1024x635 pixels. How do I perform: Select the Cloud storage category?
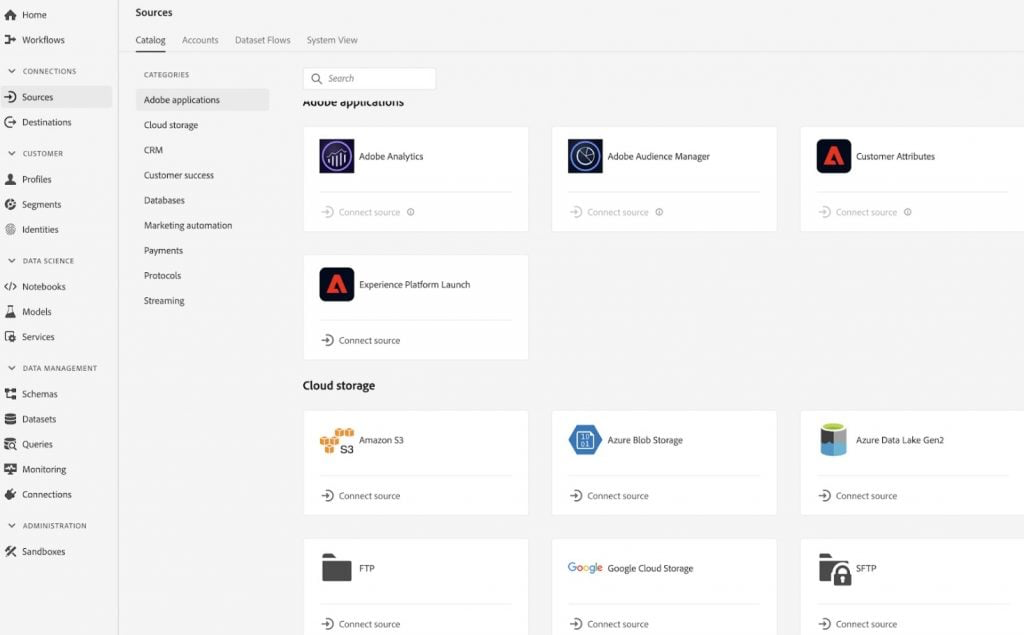tap(171, 125)
